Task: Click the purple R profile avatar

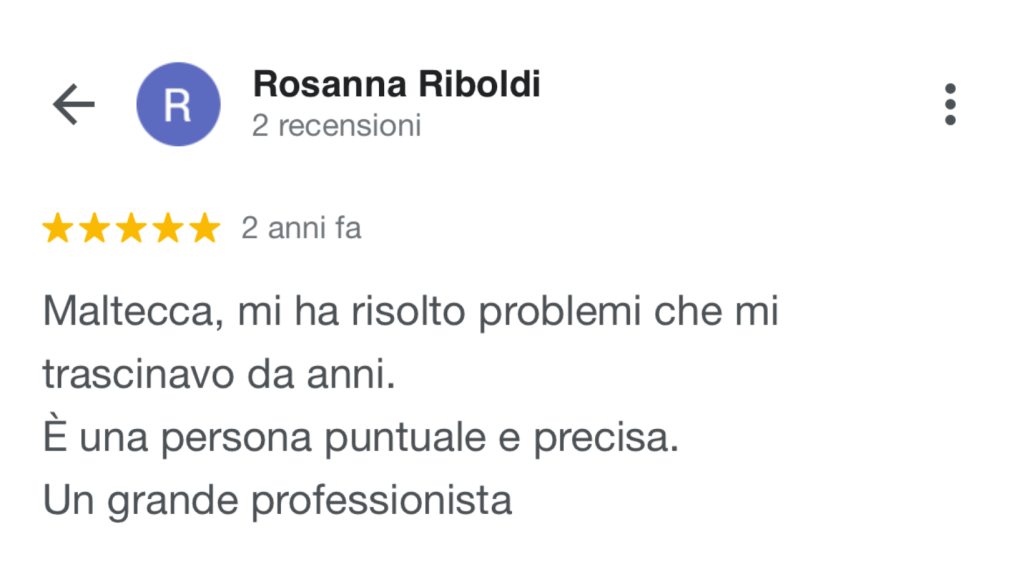Action: (x=178, y=104)
